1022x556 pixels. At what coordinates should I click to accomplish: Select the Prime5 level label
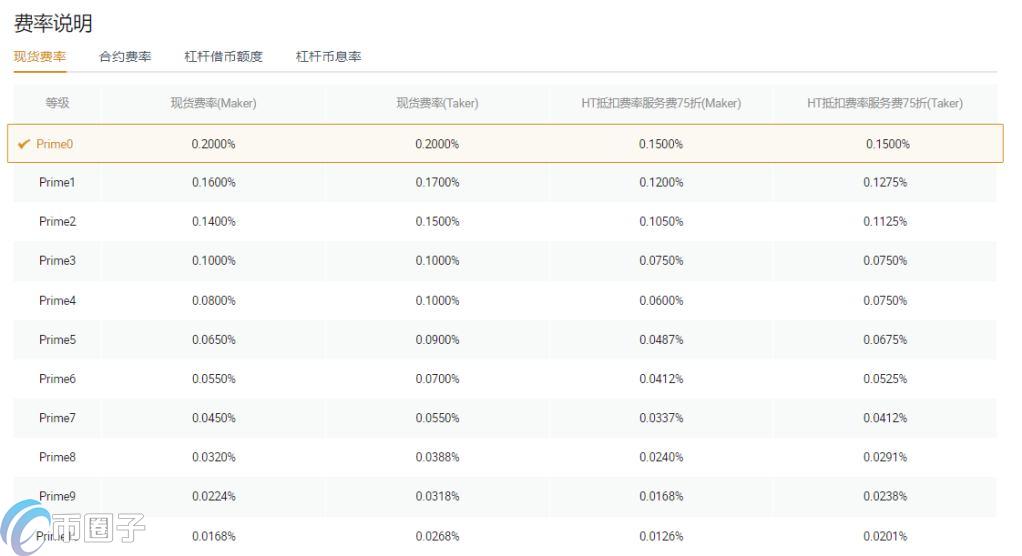click(x=57, y=340)
